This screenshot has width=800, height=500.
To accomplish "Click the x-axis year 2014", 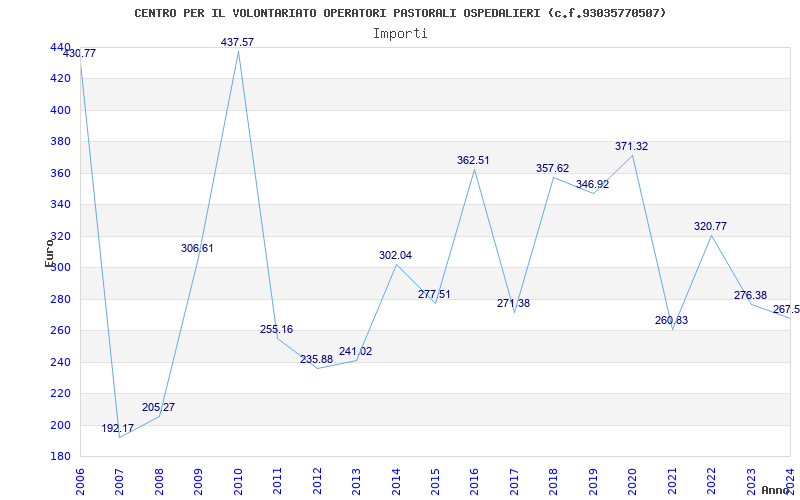I will [396, 482].
